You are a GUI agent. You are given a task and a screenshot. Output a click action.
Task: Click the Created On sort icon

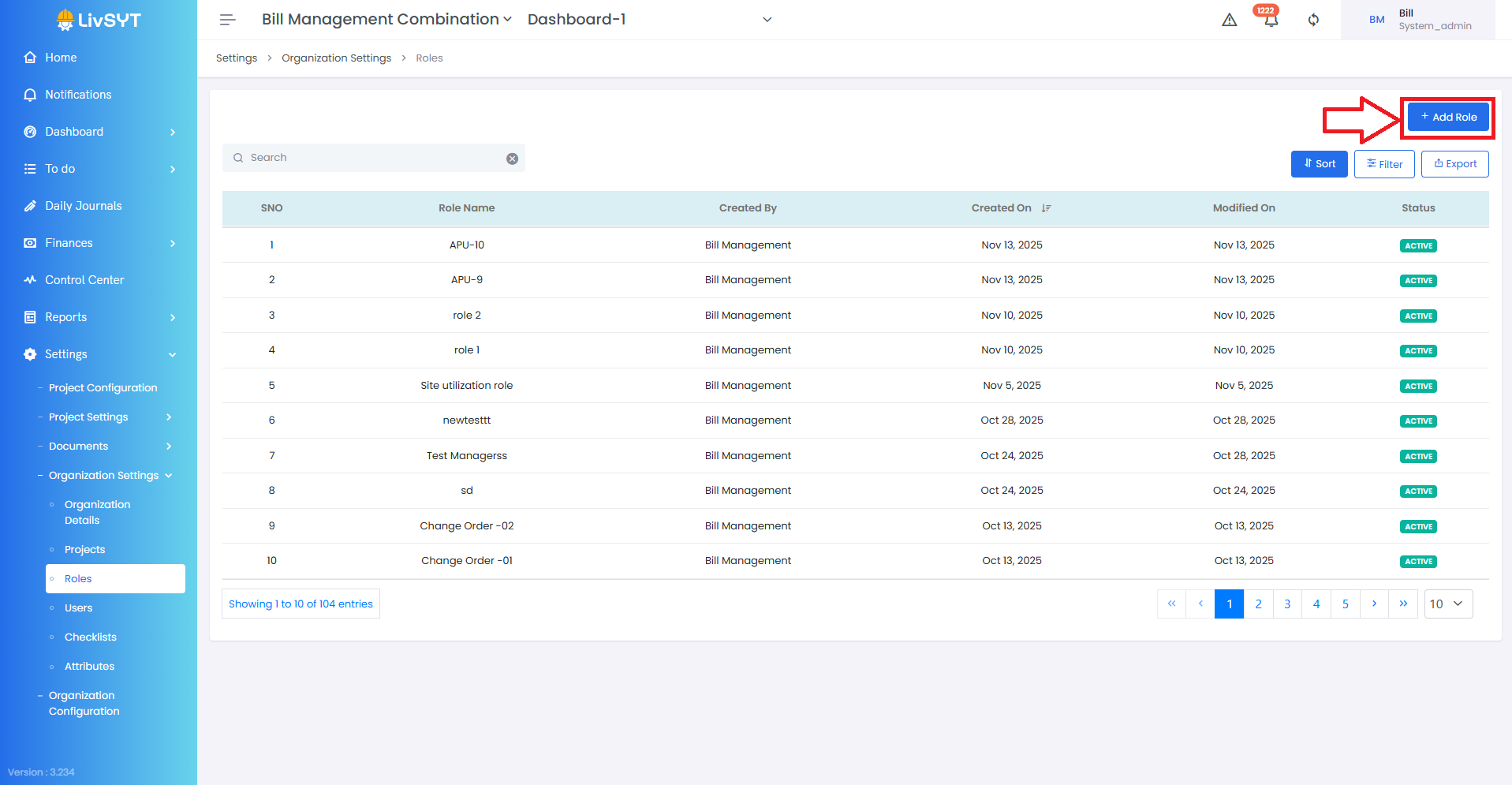[x=1046, y=208]
